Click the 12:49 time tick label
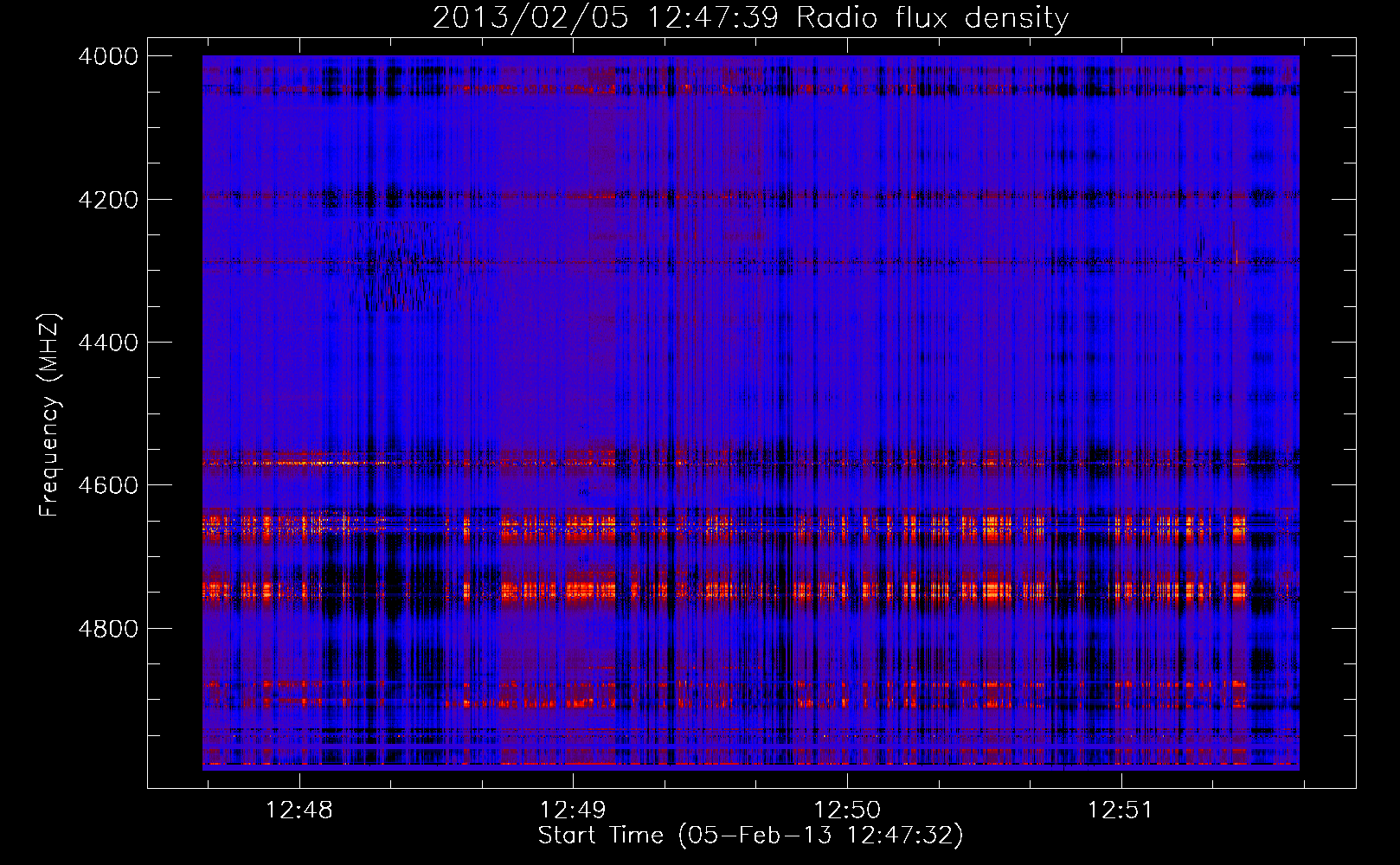The width and height of the screenshot is (1400, 865). 572,811
